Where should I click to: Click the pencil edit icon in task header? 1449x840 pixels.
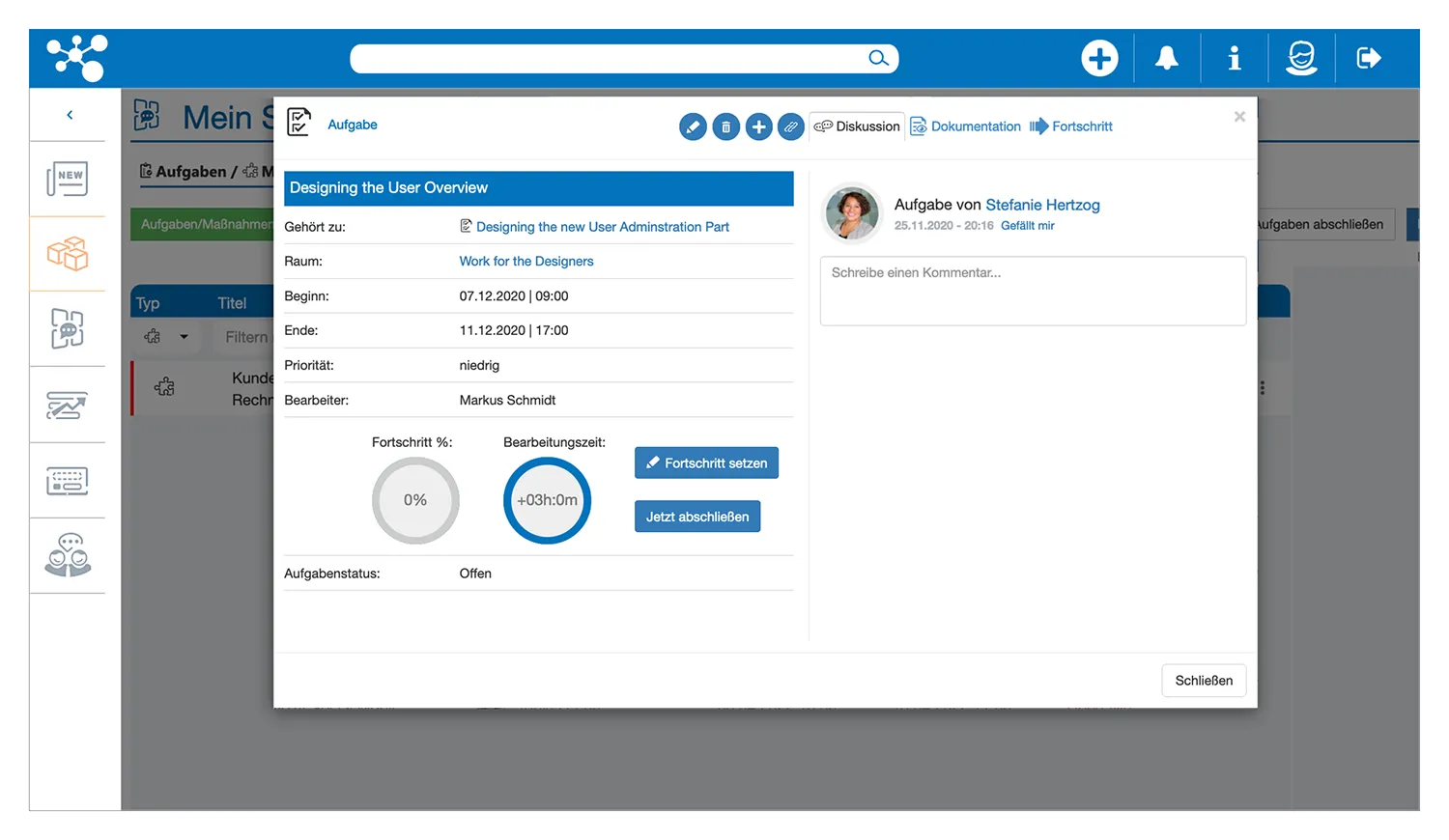(693, 126)
